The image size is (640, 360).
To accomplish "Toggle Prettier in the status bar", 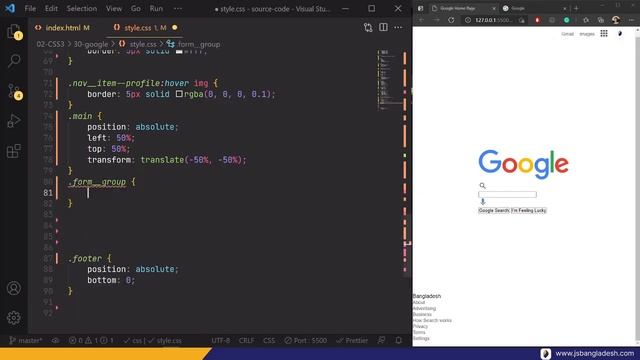I will [x=352, y=340].
